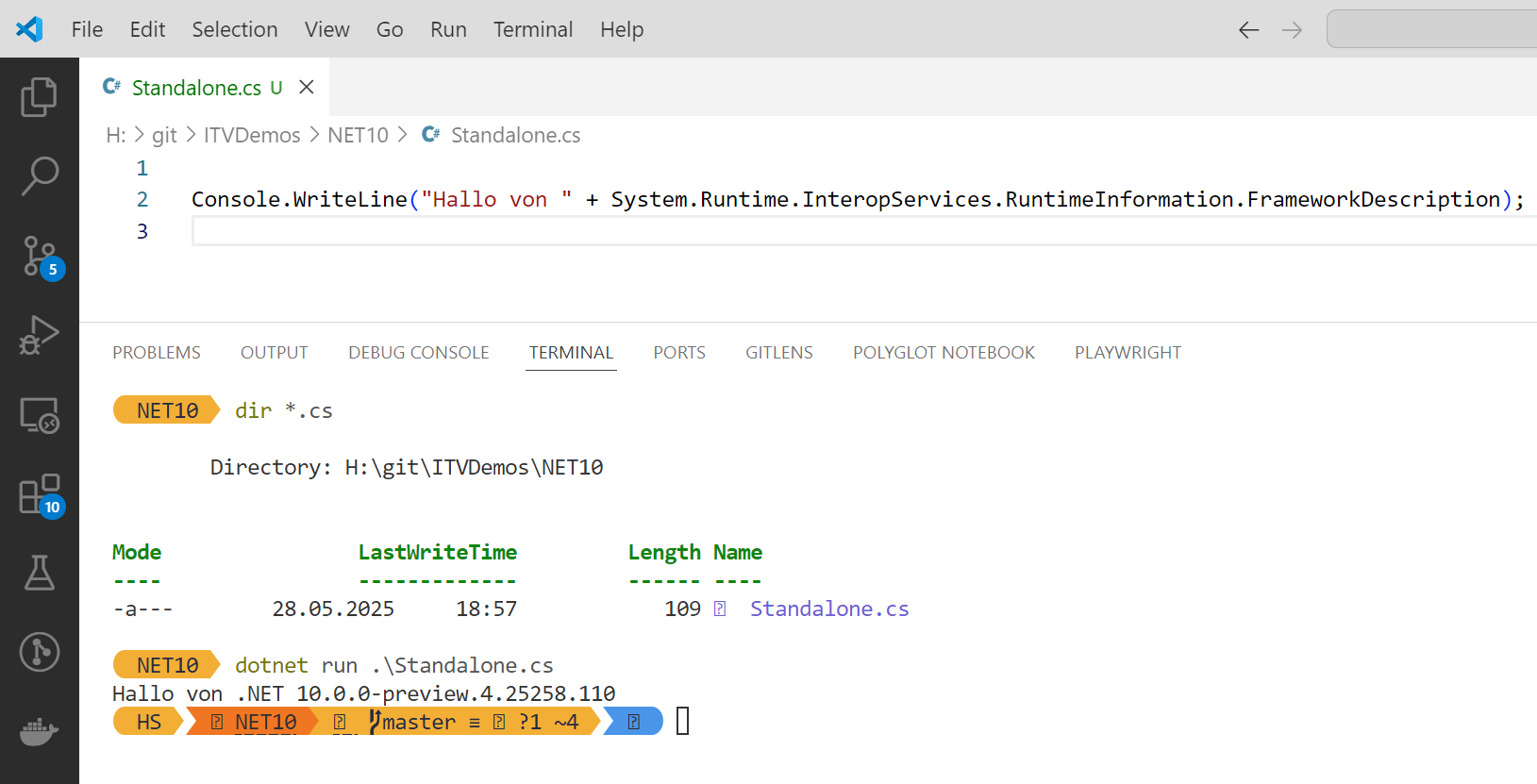1537x784 pixels.
Task: Click line number 2 in the gutter
Action: point(142,199)
